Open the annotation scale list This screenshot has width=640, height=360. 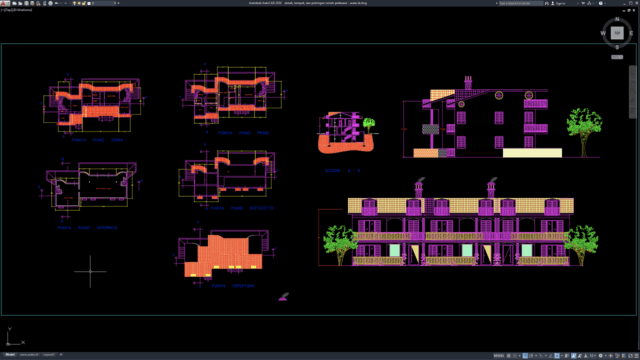(x=593, y=356)
